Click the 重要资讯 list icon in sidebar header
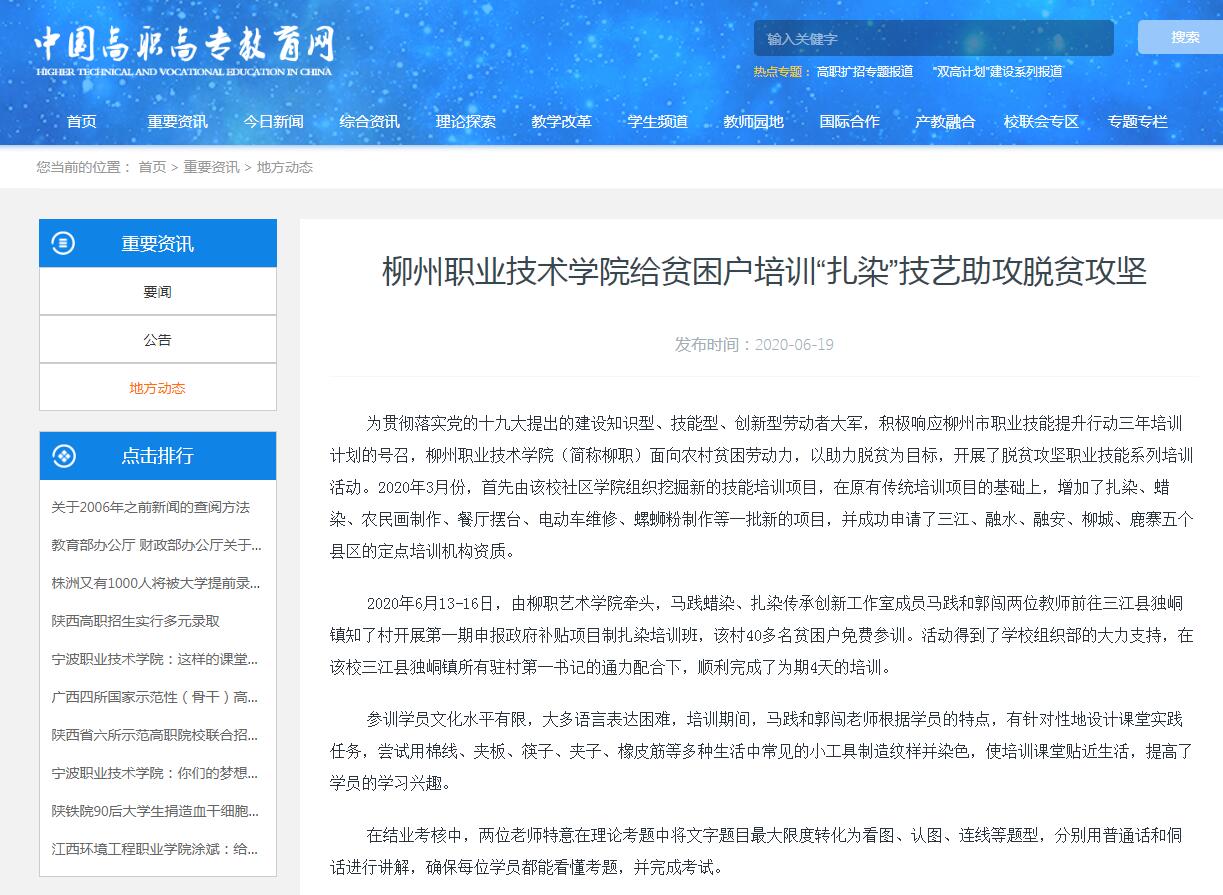The image size is (1223, 895). pos(64,243)
